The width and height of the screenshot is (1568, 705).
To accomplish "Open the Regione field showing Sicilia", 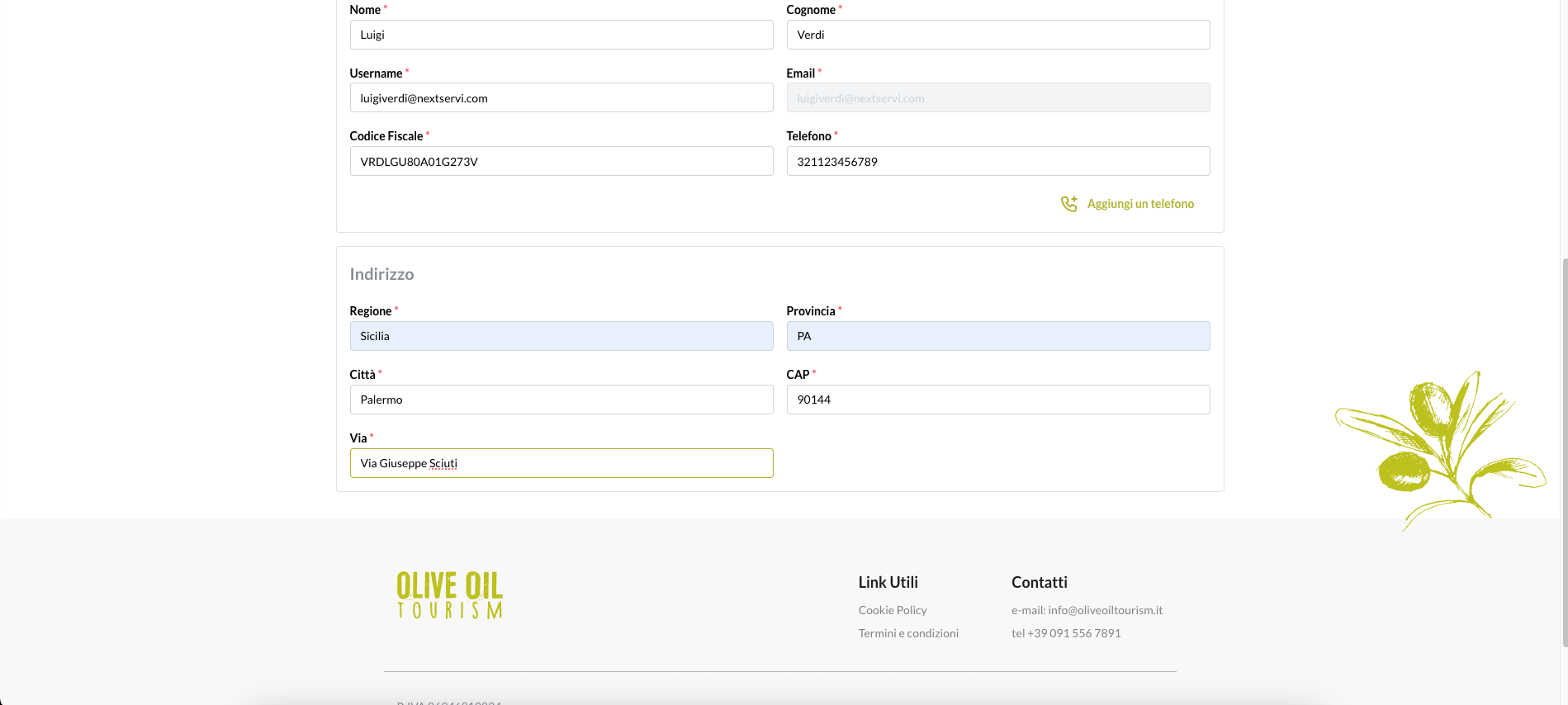I will pos(561,336).
